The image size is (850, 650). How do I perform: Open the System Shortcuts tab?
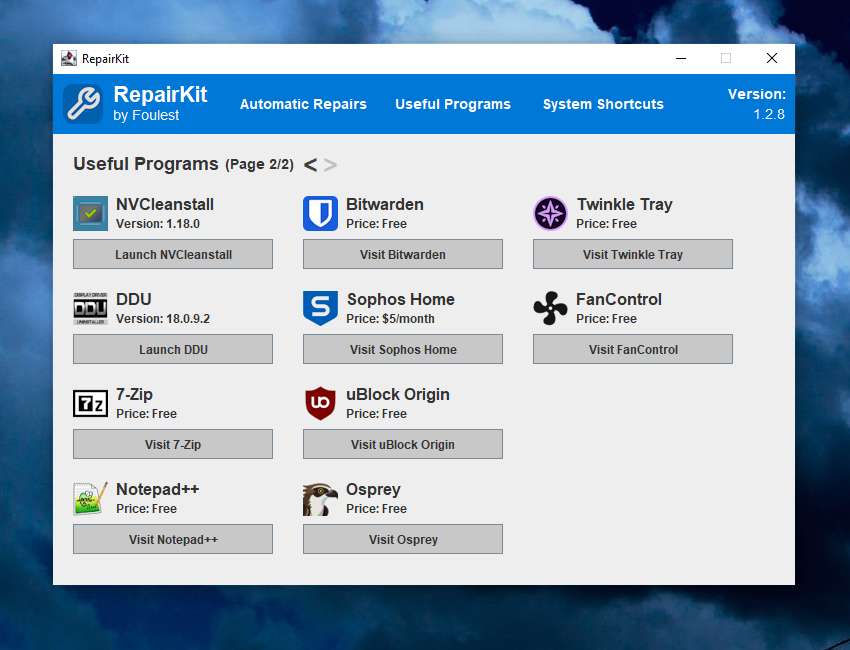(603, 104)
